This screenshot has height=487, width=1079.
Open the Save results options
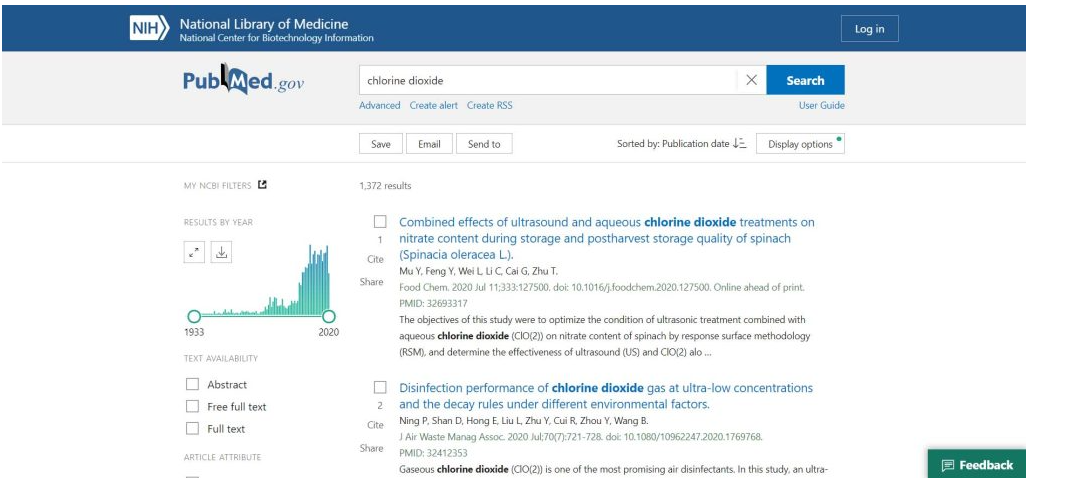[x=381, y=144]
